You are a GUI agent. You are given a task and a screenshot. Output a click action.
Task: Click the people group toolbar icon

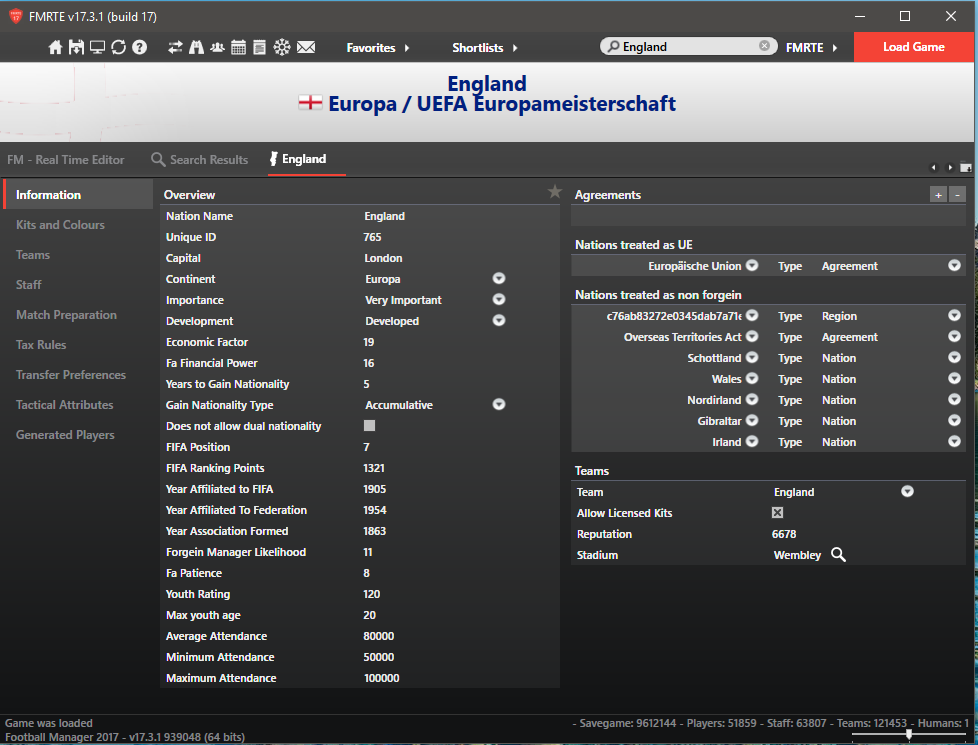tap(217, 47)
